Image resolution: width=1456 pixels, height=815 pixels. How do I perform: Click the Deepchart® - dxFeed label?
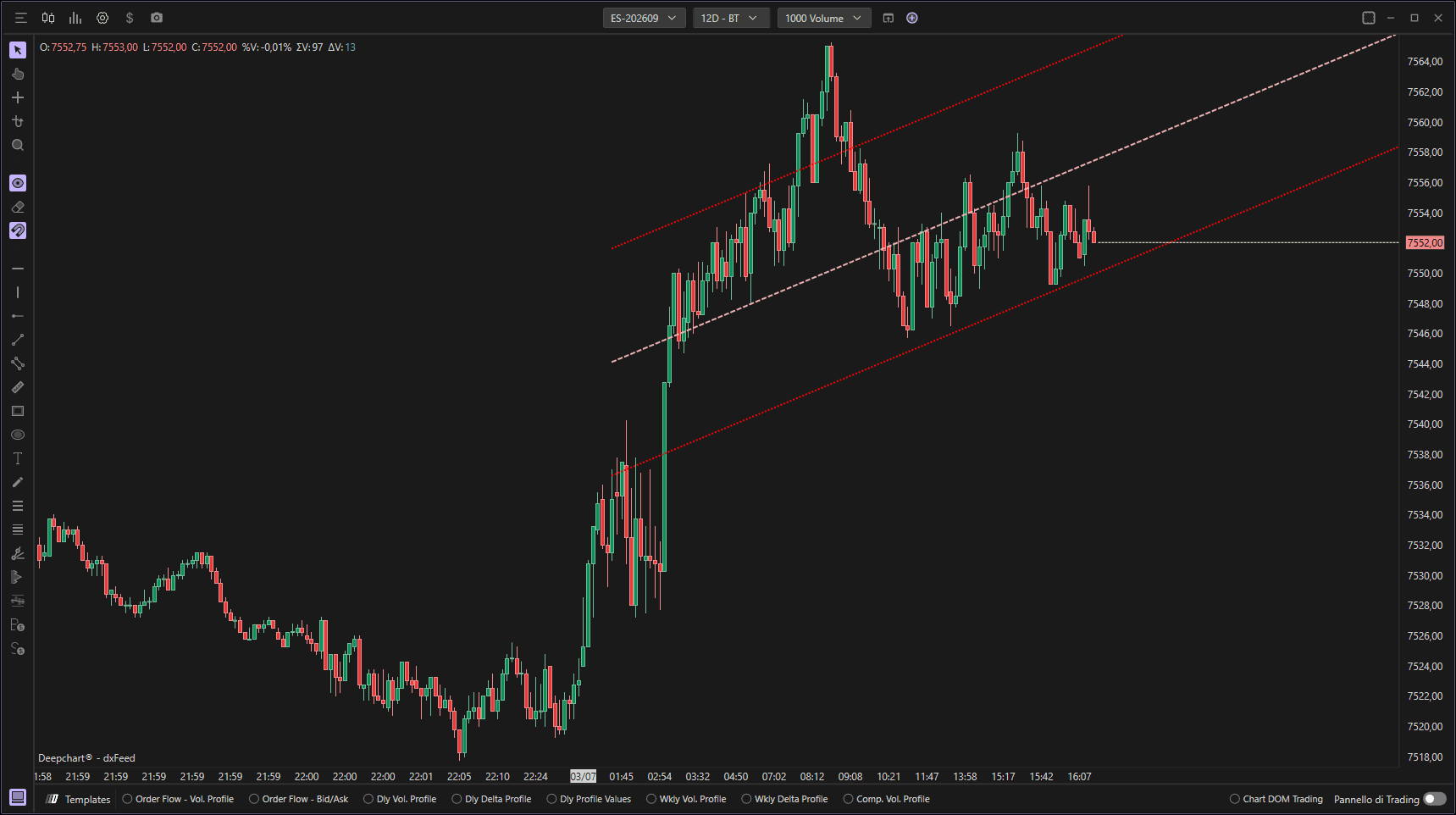(86, 758)
